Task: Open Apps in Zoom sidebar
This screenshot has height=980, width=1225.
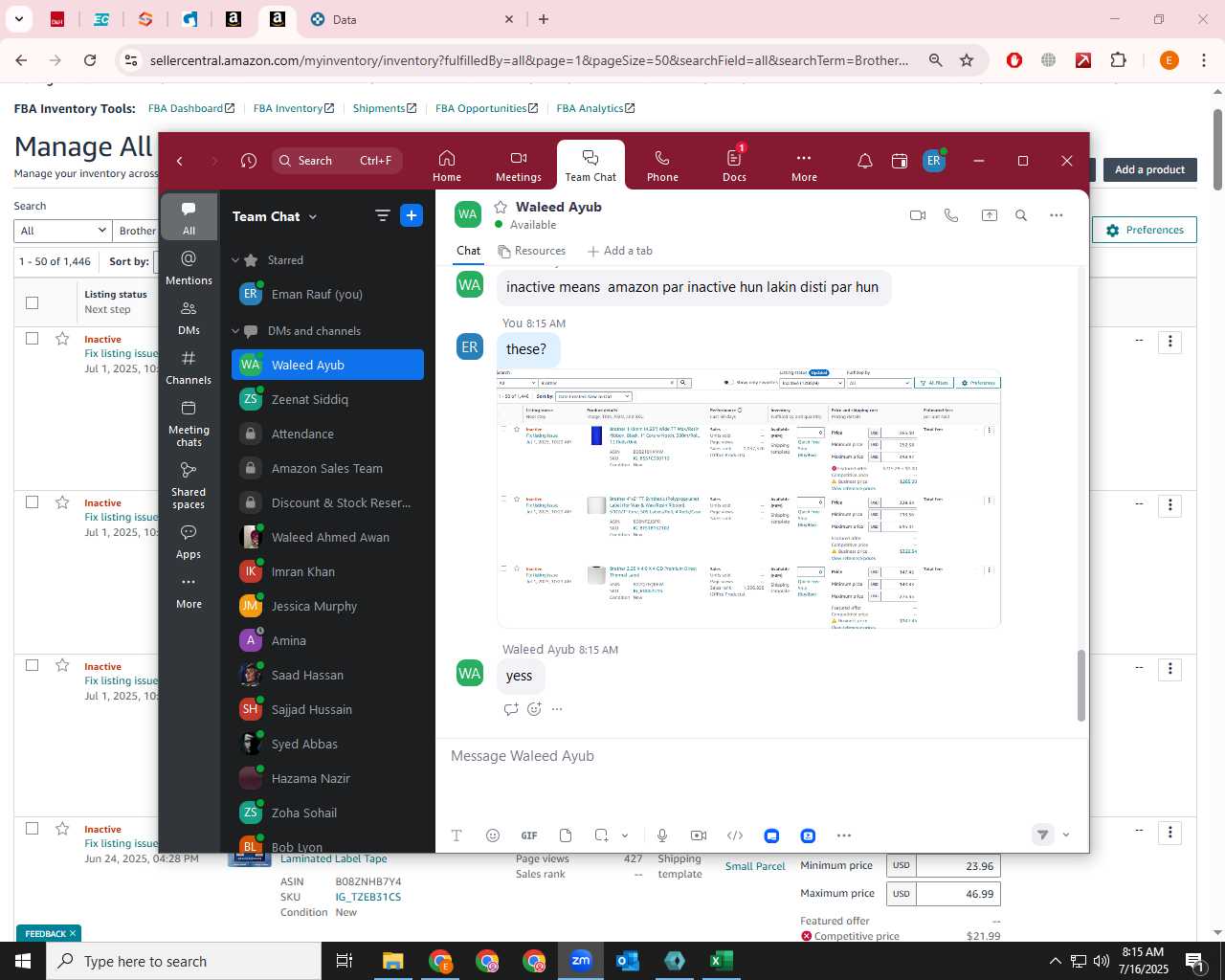Action: coord(189,542)
